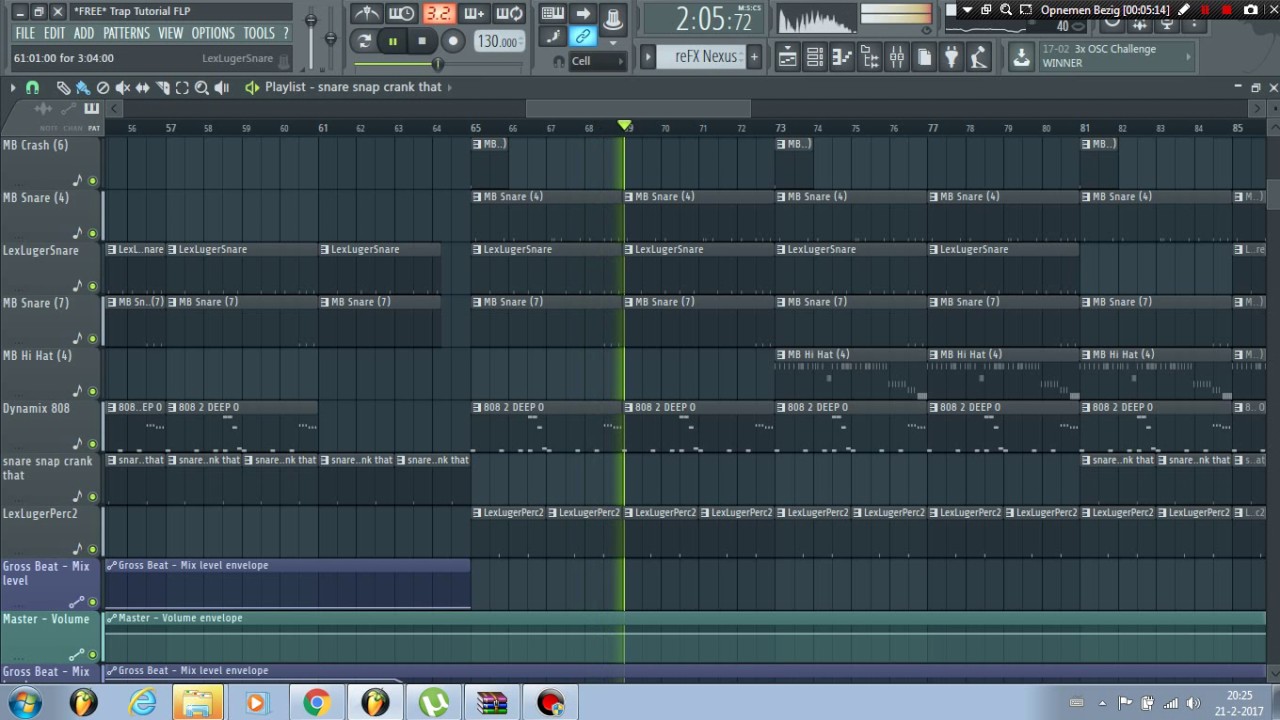
Task: Mute the MB Hi Hat (4) track
Action: tap(93, 391)
